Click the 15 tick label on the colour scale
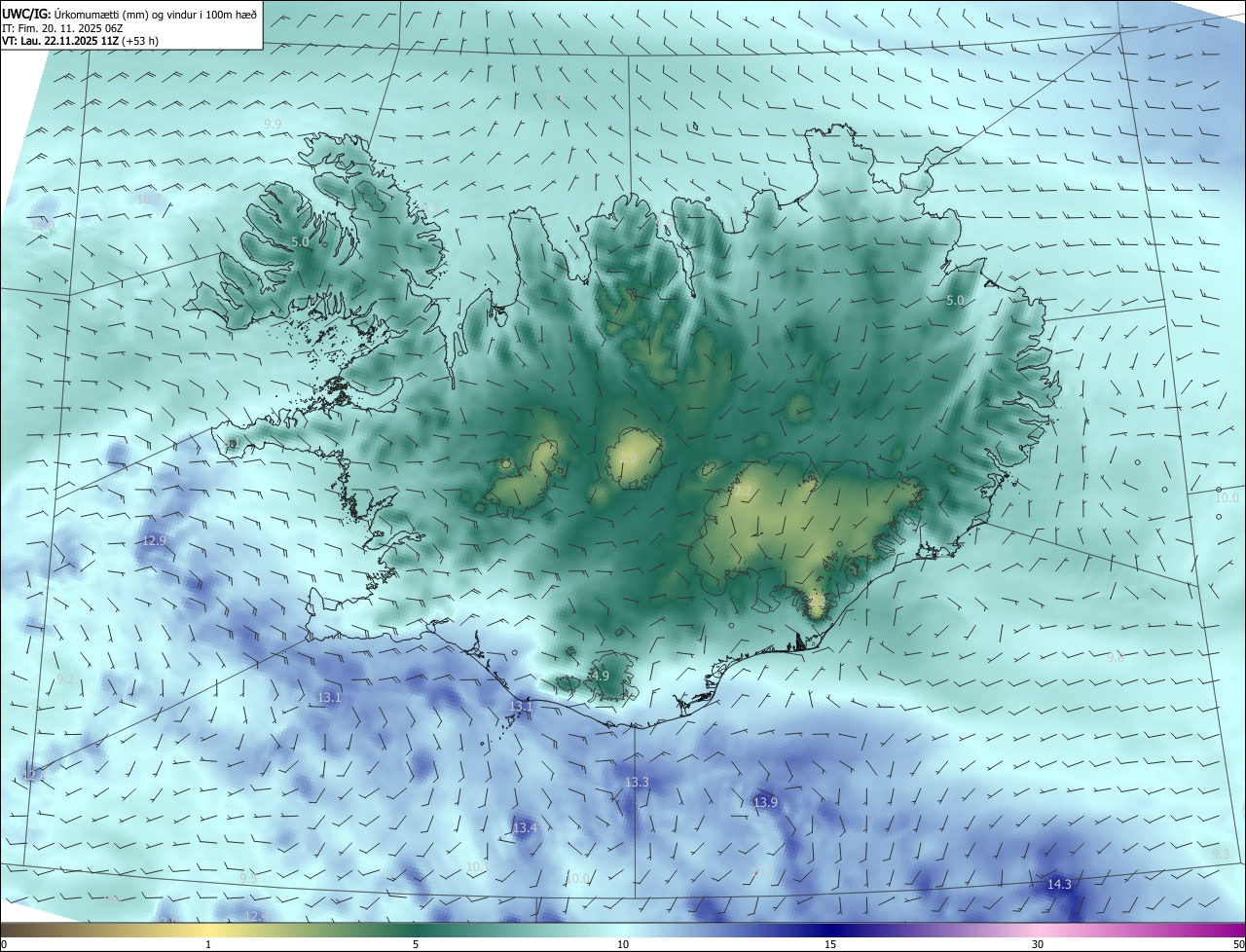The height and width of the screenshot is (952, 1246). [830, 945]
